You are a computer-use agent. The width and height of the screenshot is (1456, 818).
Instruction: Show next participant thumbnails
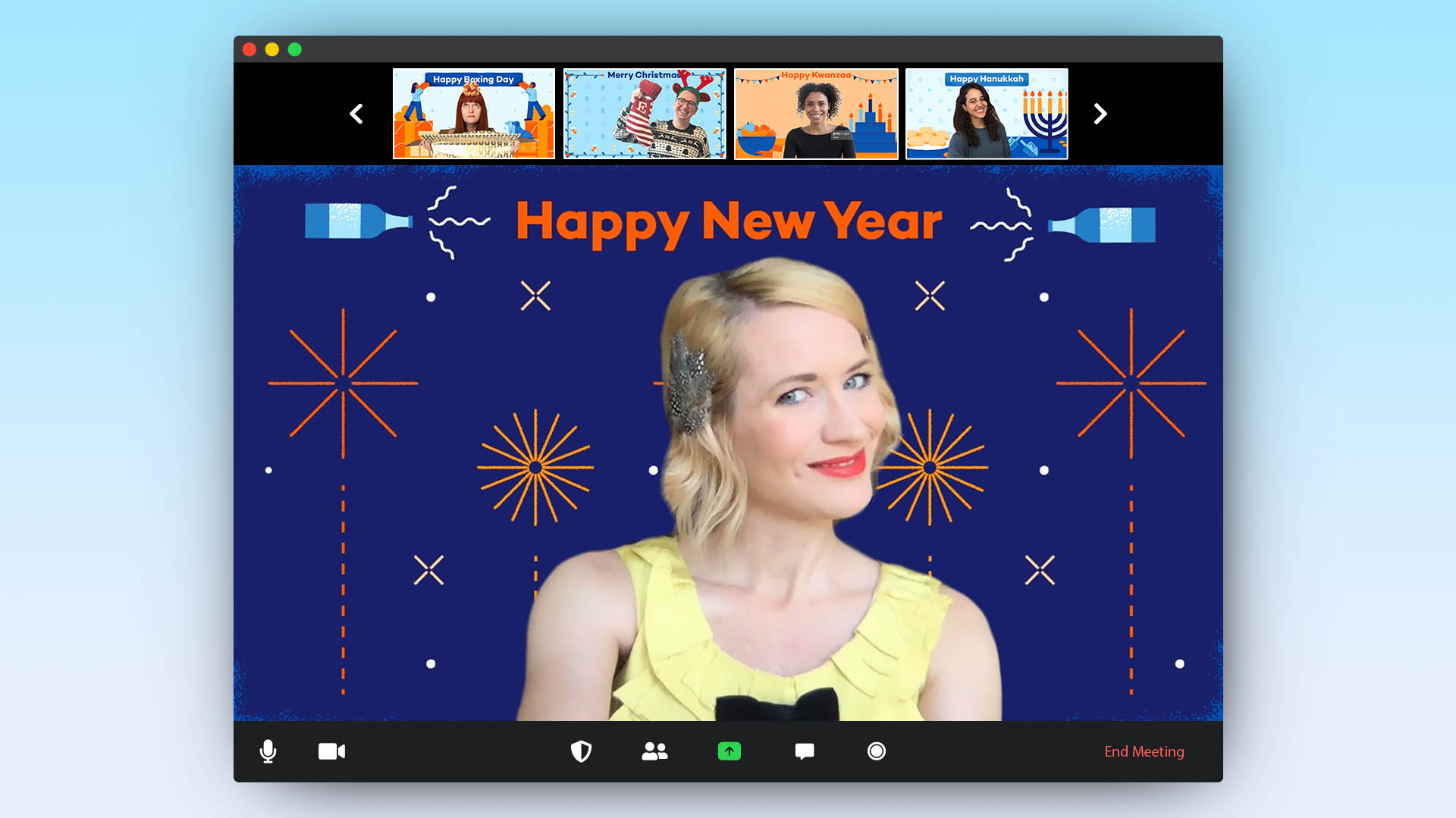click(1100, 114)
